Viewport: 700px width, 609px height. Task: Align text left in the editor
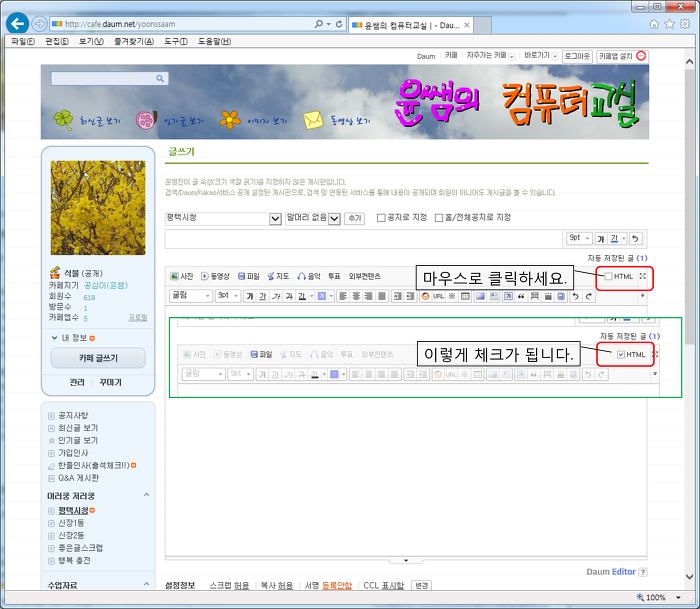click(343, 296)
